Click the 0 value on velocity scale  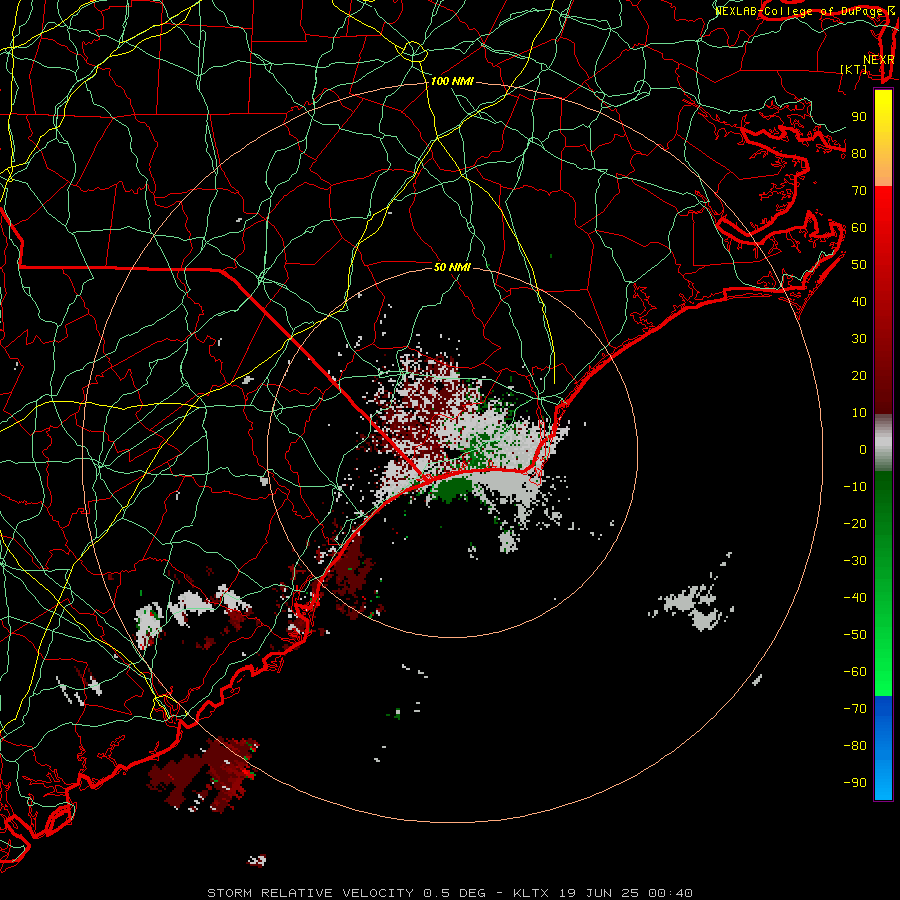click(863, 450)
